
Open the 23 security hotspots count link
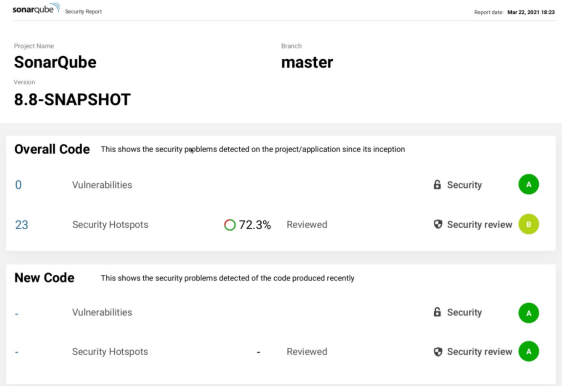pos(22,225)
